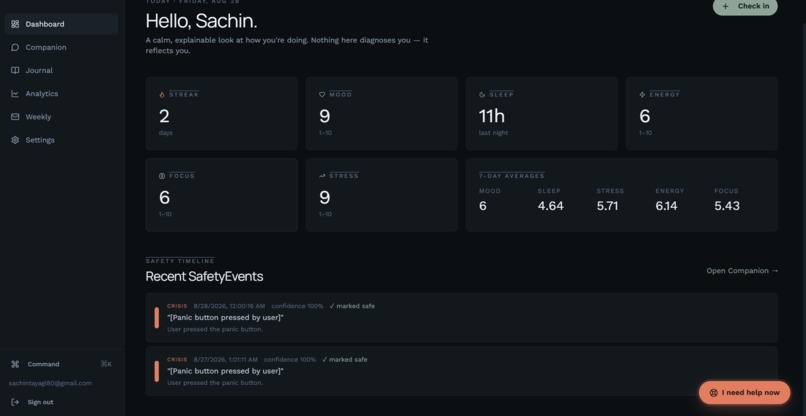Click the moon icon on Sleep card

(x=482, y=95)
